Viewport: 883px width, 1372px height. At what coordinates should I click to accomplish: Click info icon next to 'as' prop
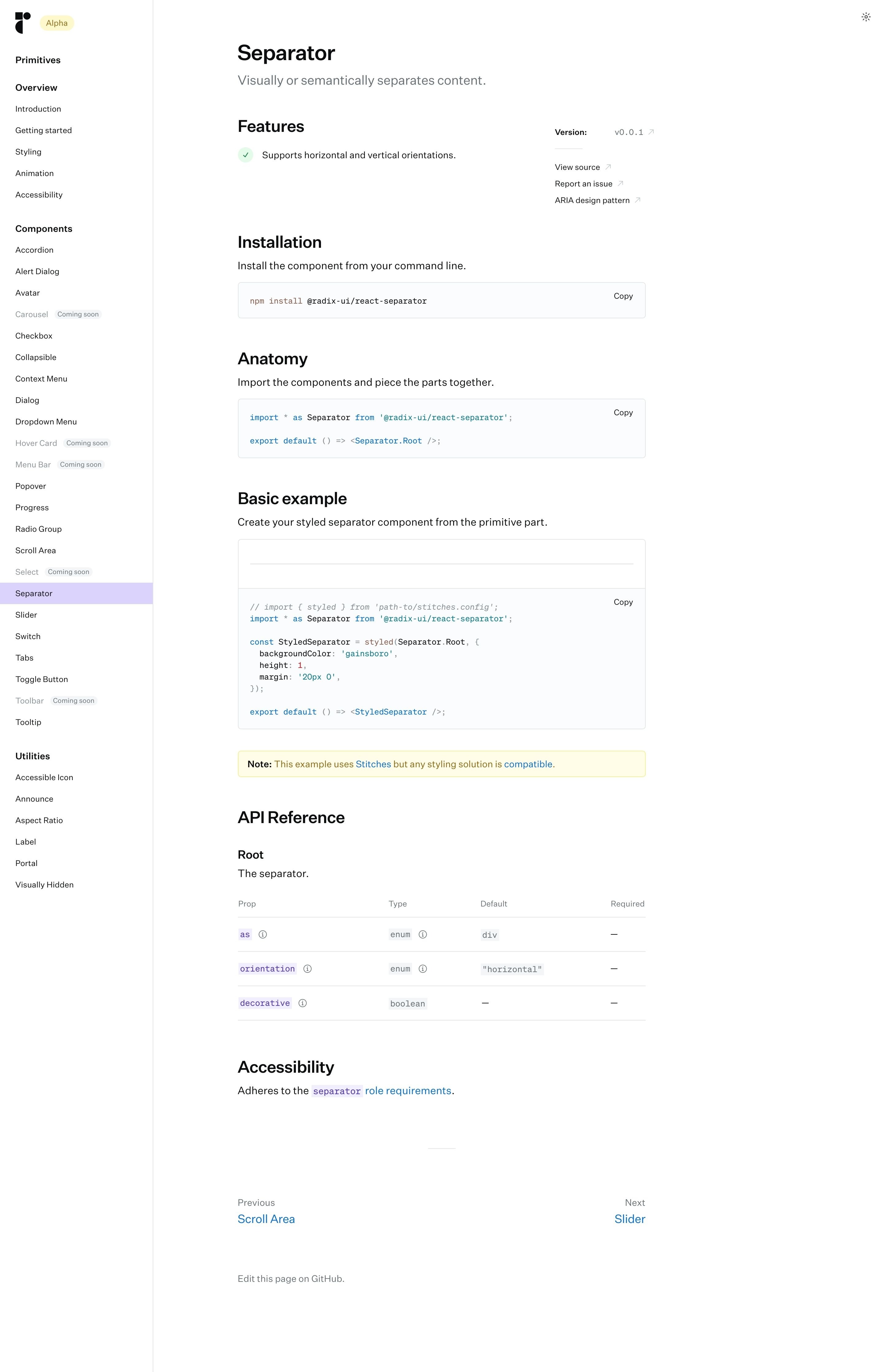[263, 934]
